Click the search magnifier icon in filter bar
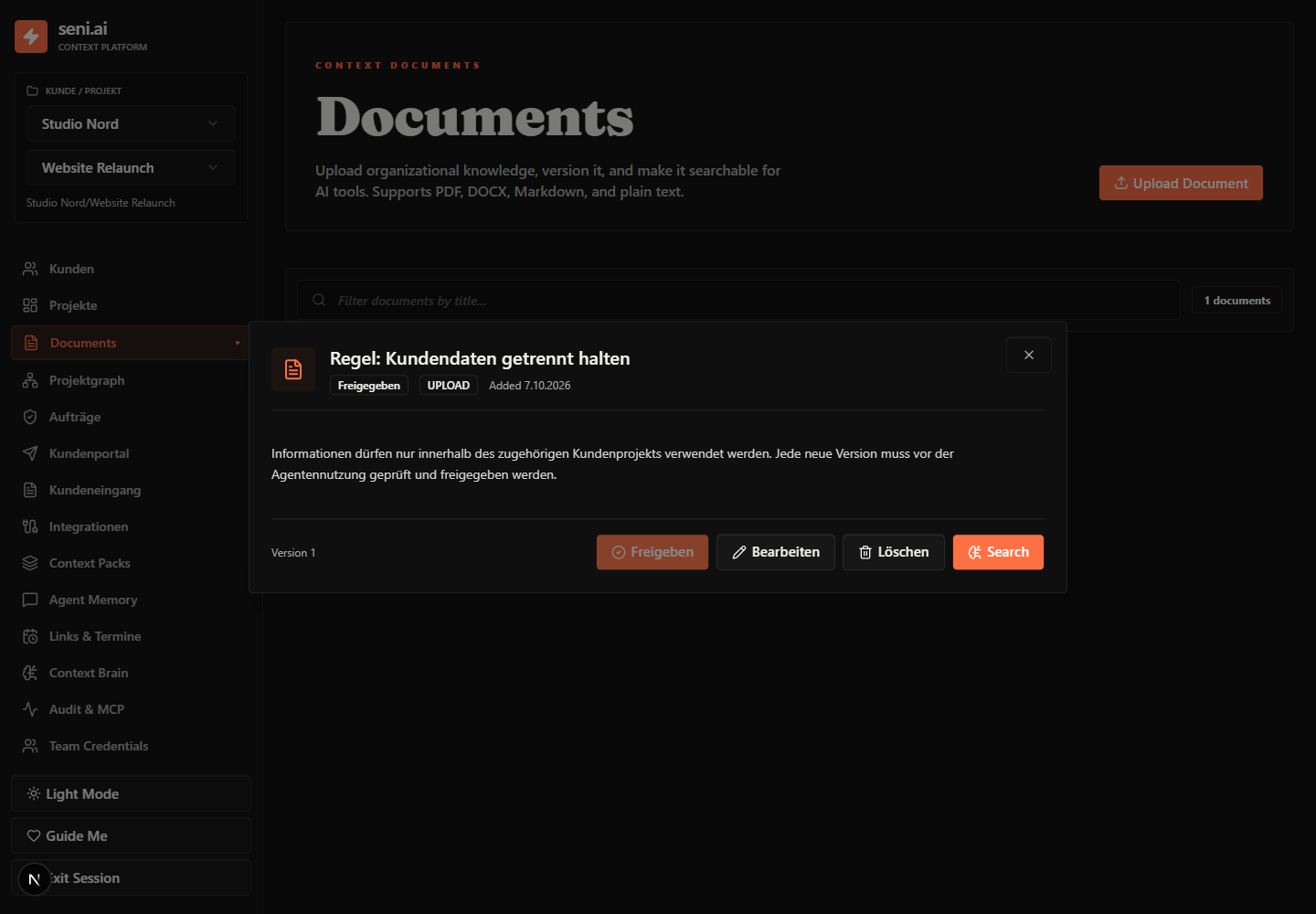The image size is (1316, 914). click(319, 300)
